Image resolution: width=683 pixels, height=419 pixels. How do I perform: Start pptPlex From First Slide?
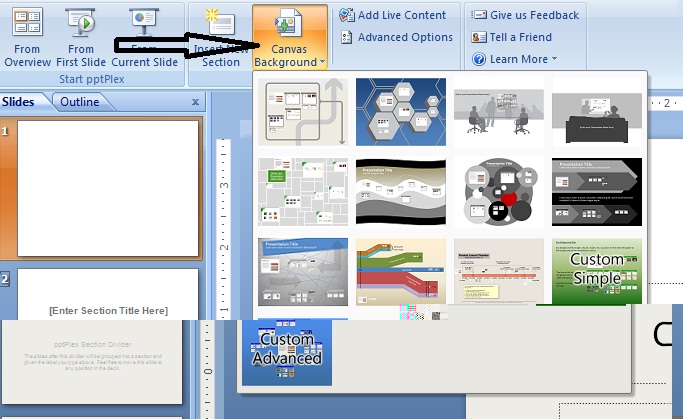(x=81, y=38)
